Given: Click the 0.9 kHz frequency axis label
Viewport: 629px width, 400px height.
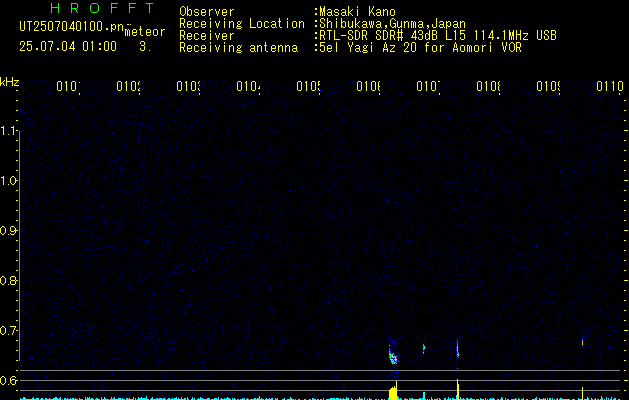Looking at the screenshot, I should 9,231.
